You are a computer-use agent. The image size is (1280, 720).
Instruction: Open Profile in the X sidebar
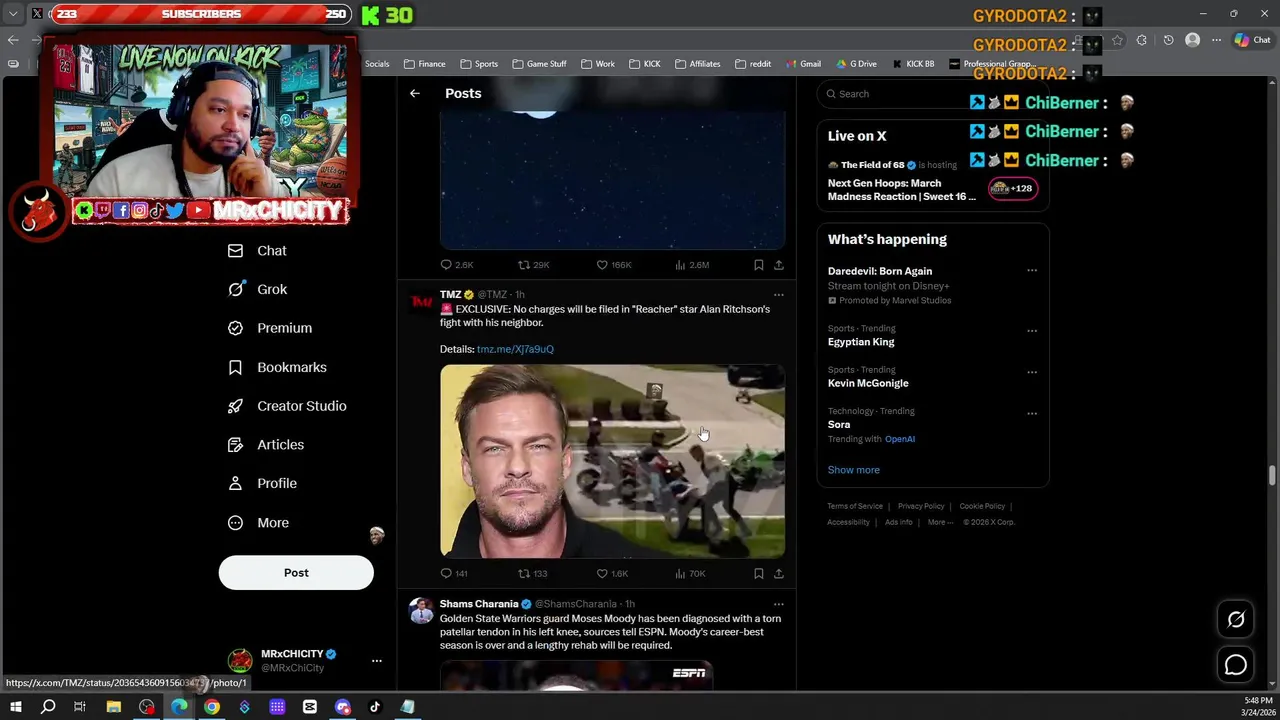pyautogui.click(x=262, y=484)
